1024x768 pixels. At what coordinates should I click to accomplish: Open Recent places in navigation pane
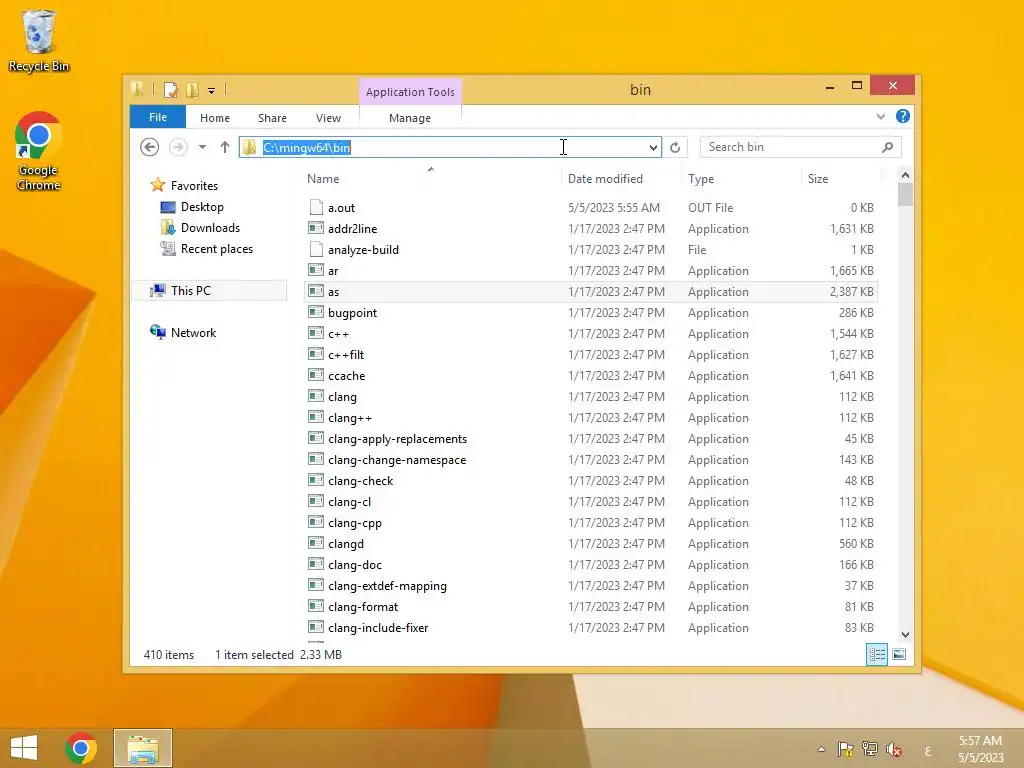(217, 249)
